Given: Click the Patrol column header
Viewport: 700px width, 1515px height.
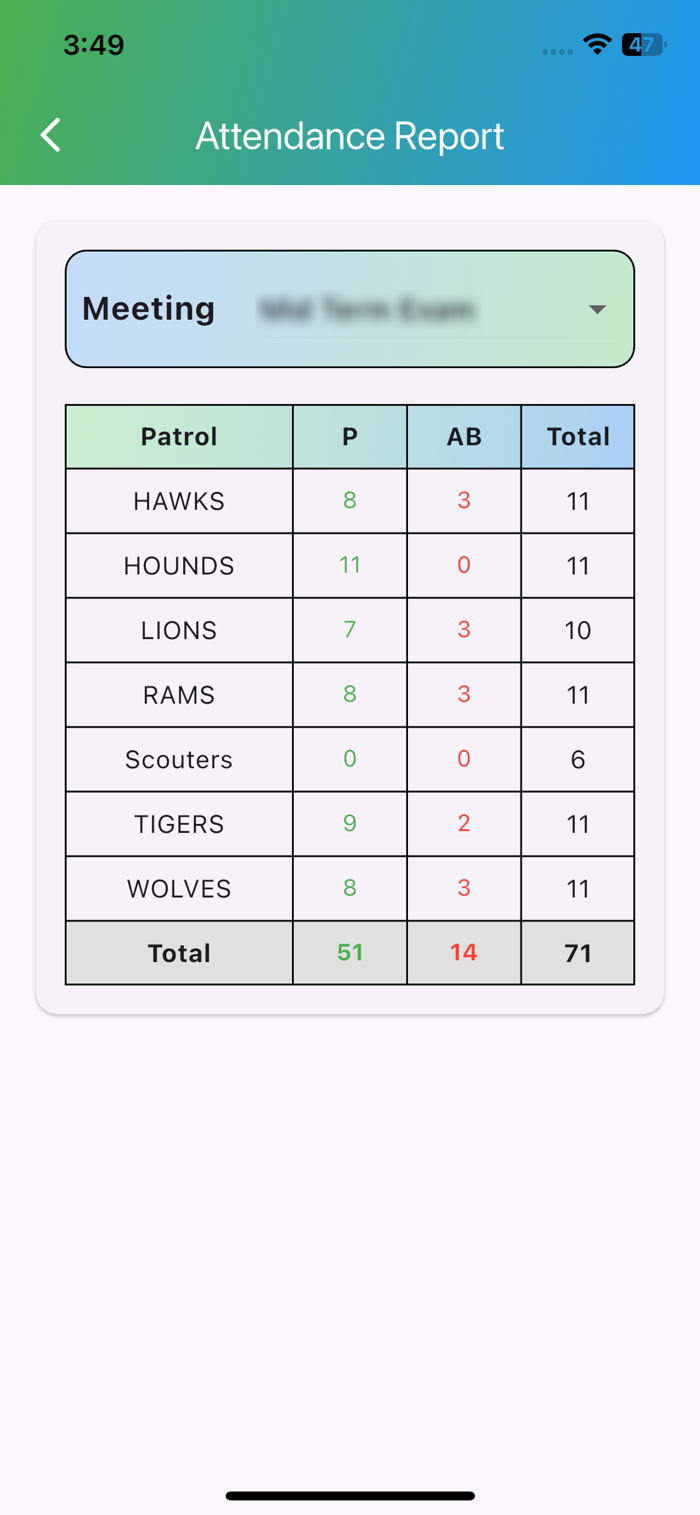Looking at the screenshot, I should 179,437.
